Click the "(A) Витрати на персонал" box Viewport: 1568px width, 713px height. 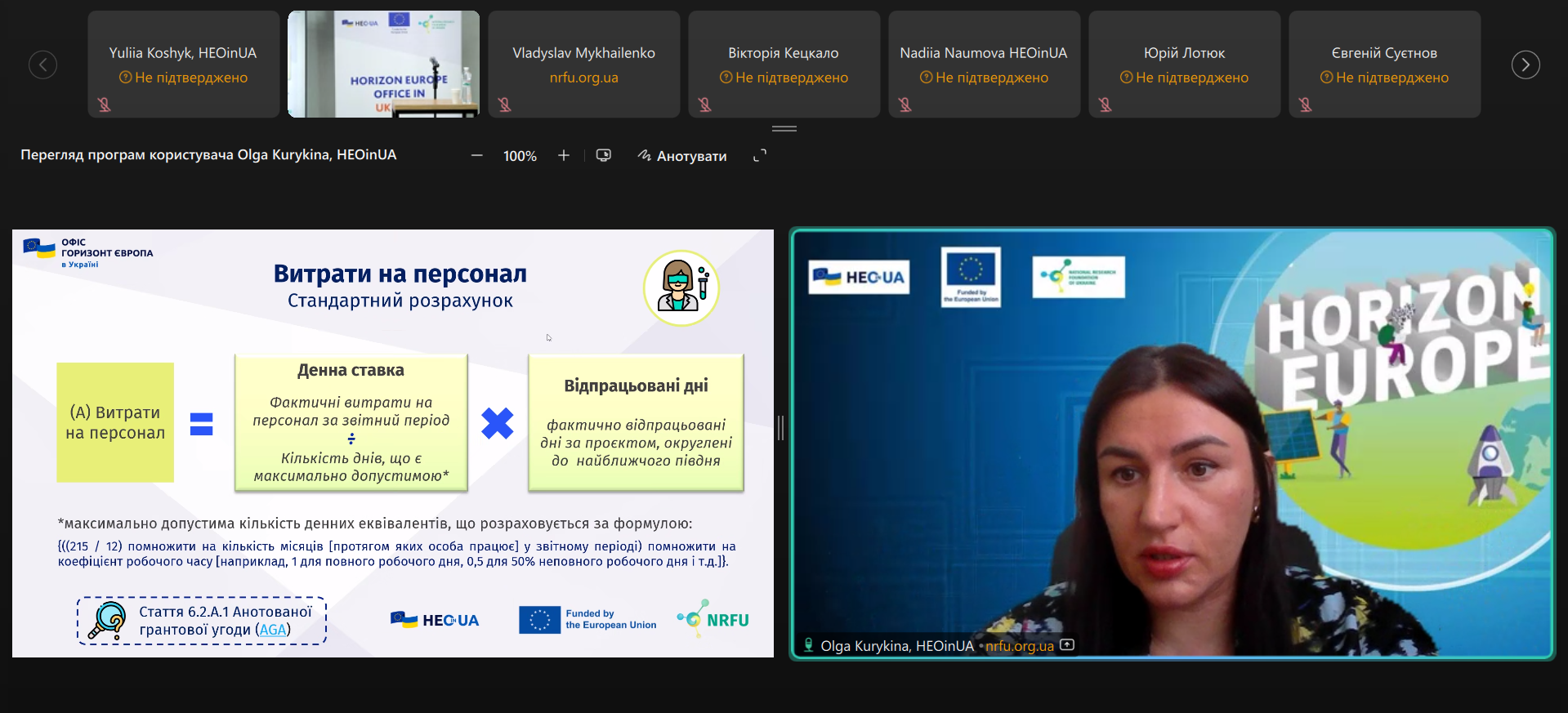(x=115, y=422)
